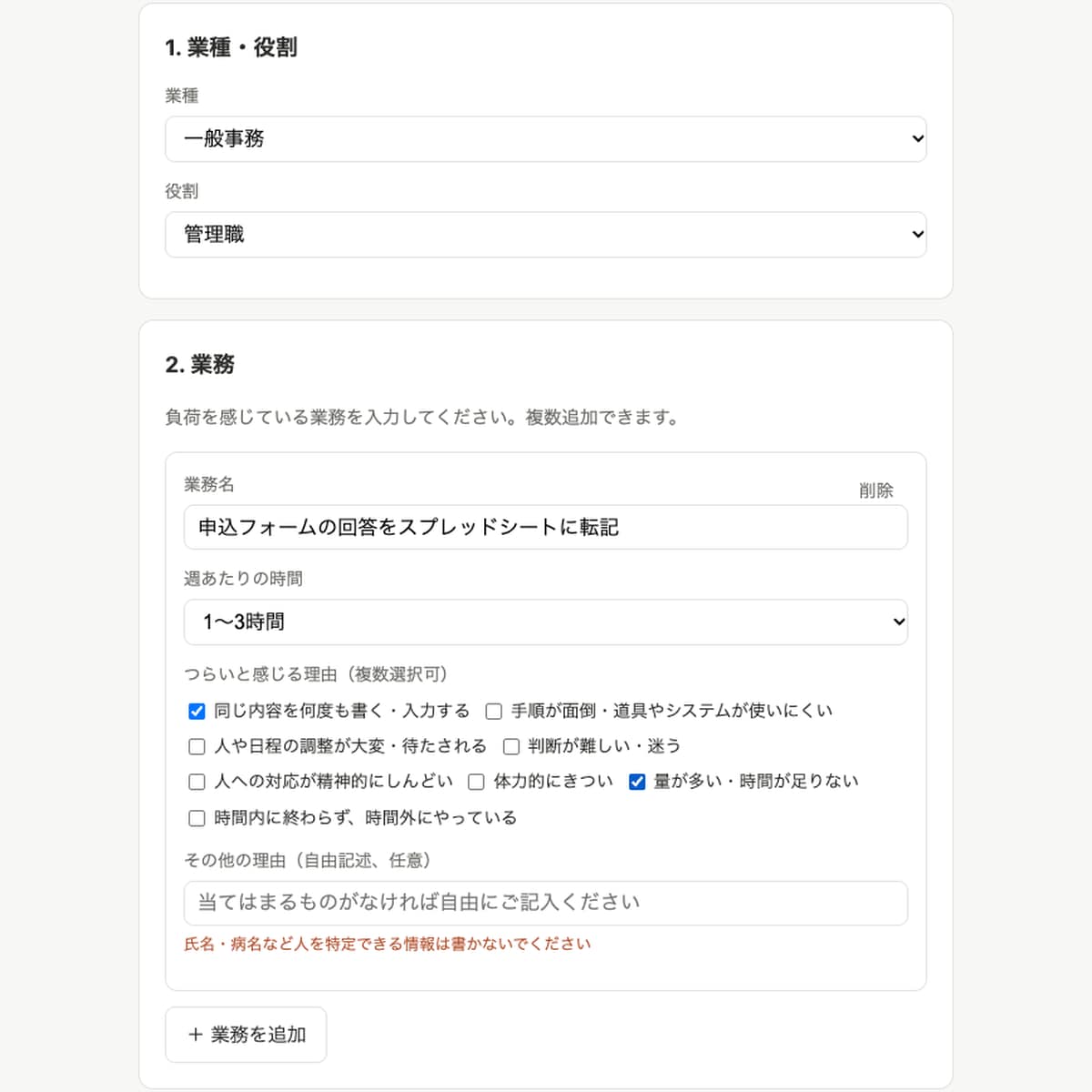Click the その他の理由 free text field
1092x1092 pixels.
pyautogui.click(x=546, y=904)
